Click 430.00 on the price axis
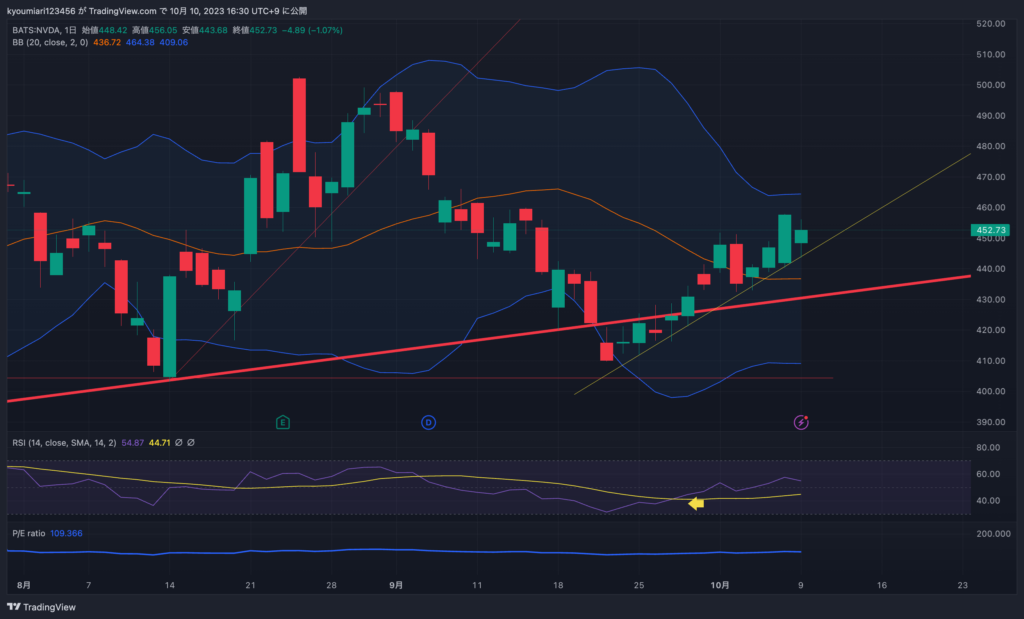This screenshot has width=1024, height=619. point(991,300)
